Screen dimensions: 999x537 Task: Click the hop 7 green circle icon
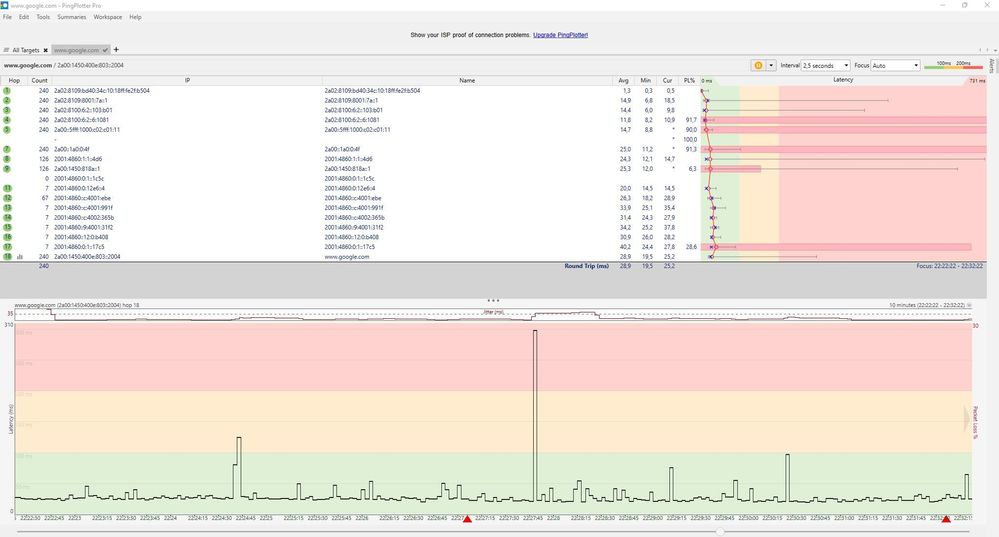coord(7,149)
